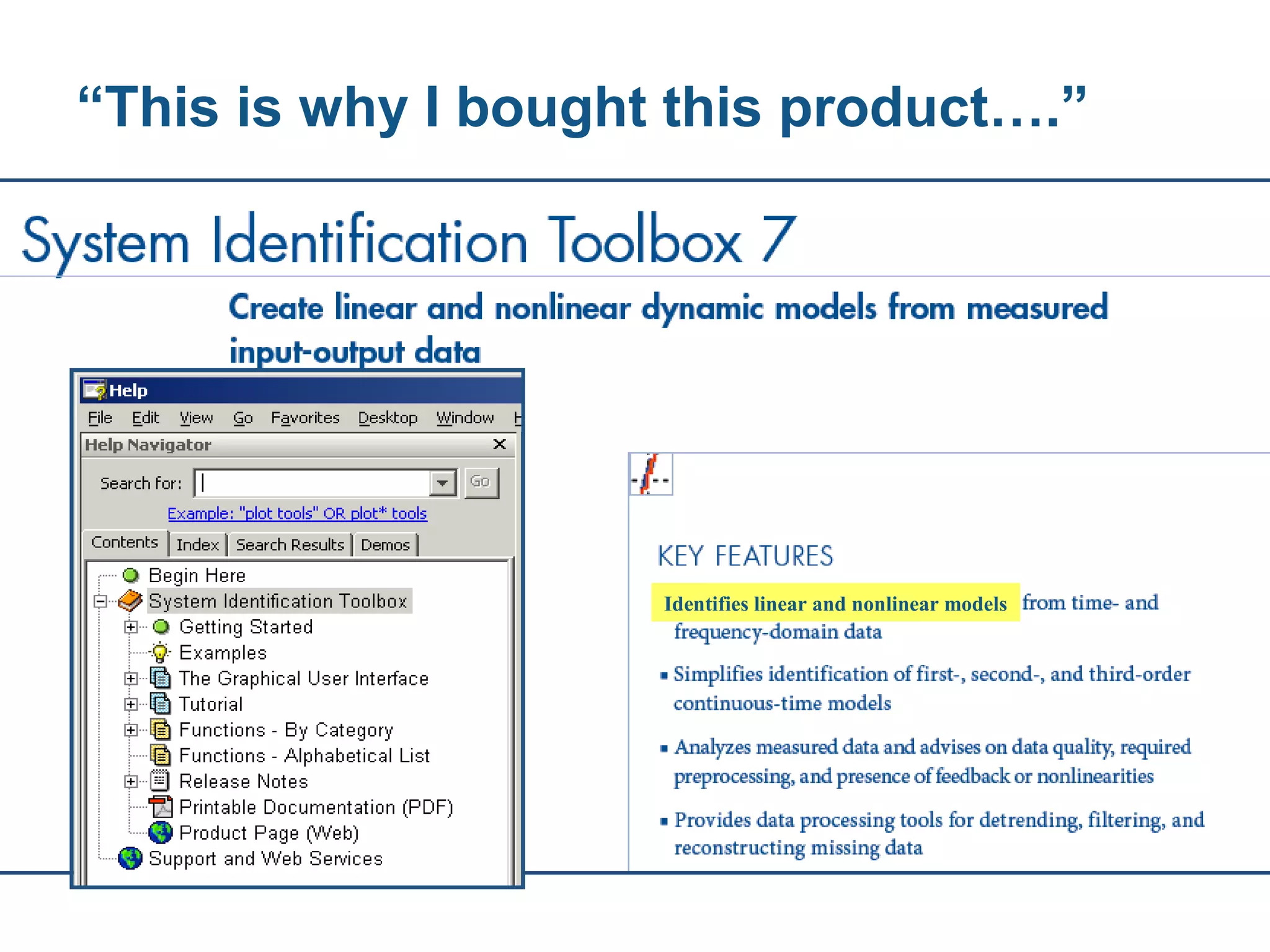The height and width of the screenshot is (952, 1270).
Task: Expand the Tutorial node
Action: coord(131,704)
